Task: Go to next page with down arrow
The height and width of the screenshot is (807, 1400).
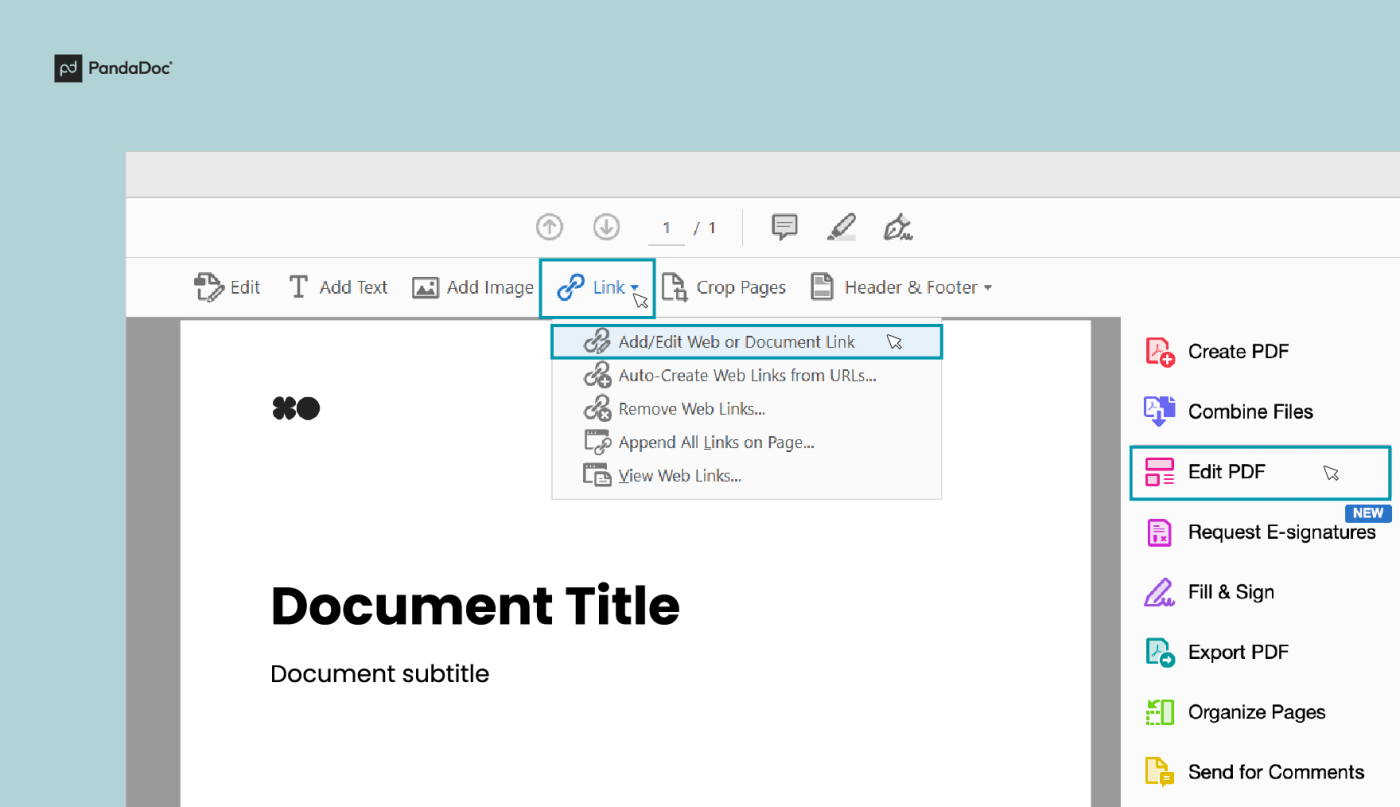Action: [x=606, y=228]
